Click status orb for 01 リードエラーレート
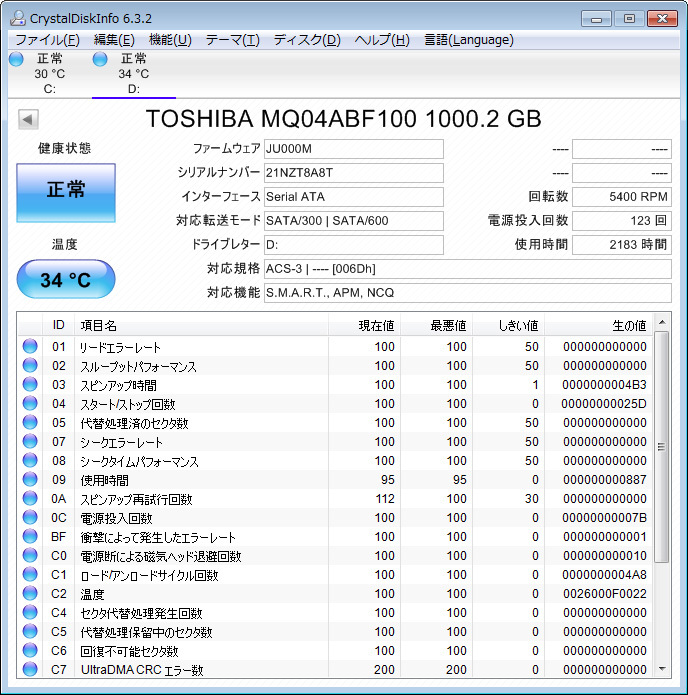Image resolution: width=688 pixels, height=695 pixels. point(30,346)
